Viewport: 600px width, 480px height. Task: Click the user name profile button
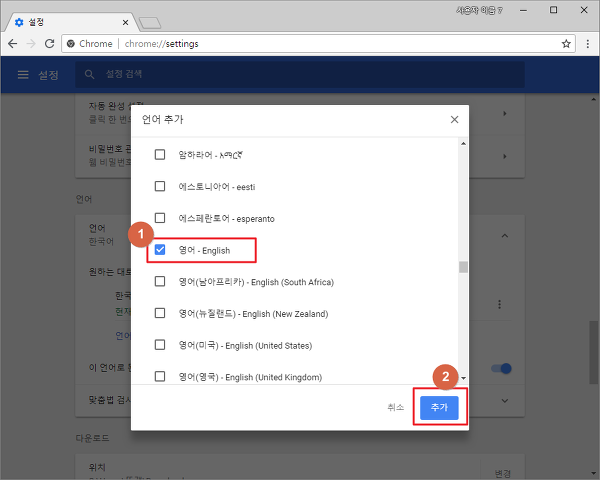(479, 10)
